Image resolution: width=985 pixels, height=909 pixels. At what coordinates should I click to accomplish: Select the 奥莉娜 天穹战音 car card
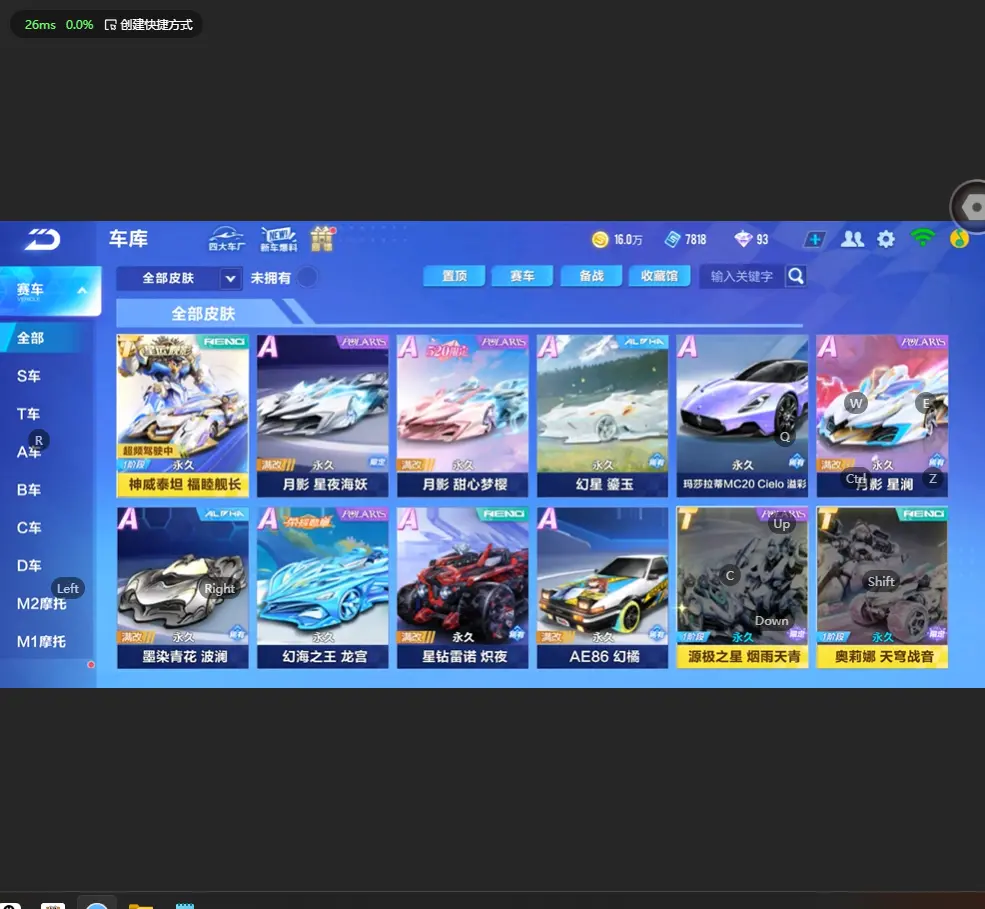882,588
